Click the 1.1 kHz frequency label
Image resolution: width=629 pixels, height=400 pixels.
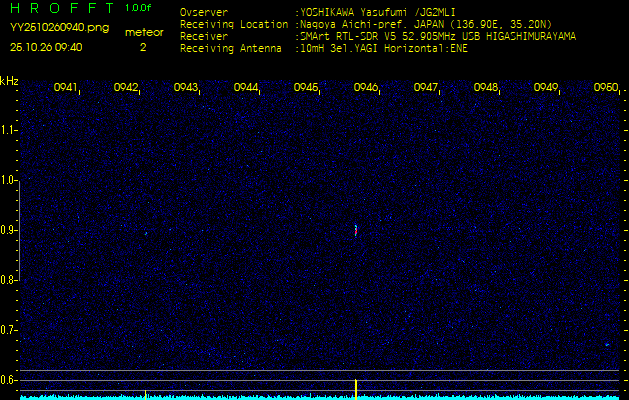[9, 130]
